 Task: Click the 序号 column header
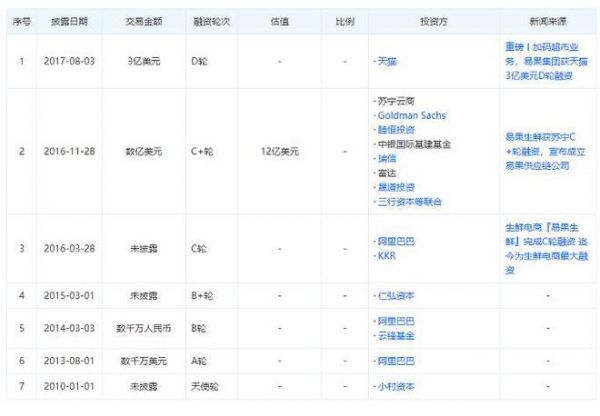[22, 22]
